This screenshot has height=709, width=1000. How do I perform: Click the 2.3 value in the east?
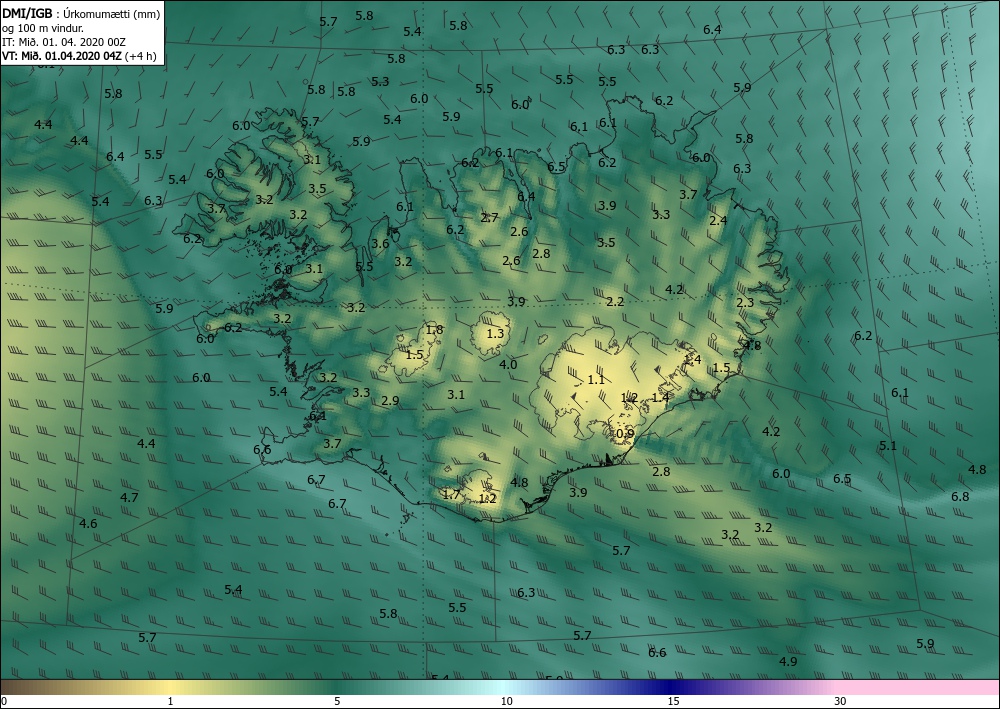745,302
